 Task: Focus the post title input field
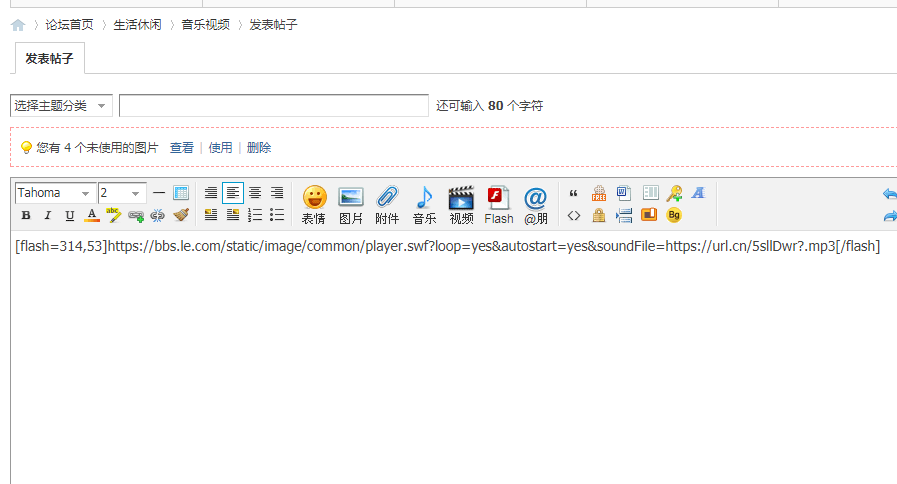click(273, 106)
